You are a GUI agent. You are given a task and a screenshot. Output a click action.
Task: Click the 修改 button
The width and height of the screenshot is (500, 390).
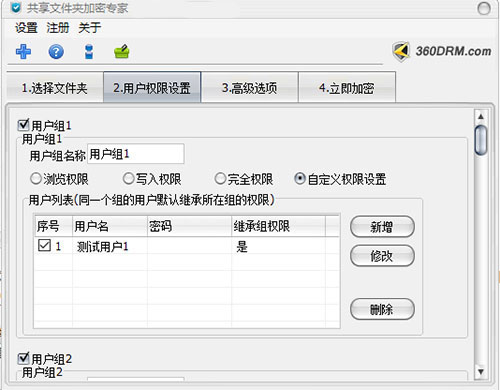(x=382, y=256)
